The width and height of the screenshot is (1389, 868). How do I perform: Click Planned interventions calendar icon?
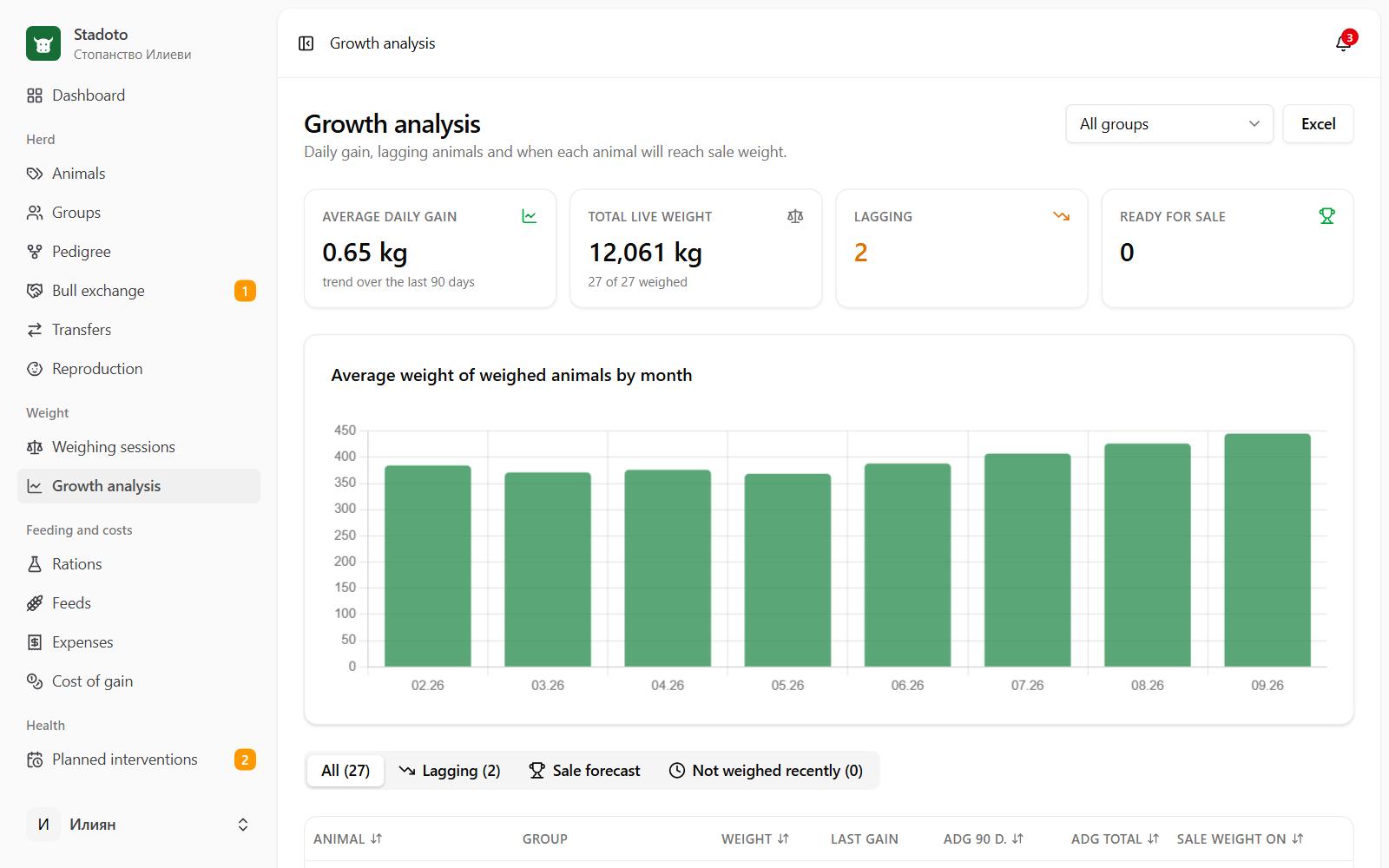(35, 759)
